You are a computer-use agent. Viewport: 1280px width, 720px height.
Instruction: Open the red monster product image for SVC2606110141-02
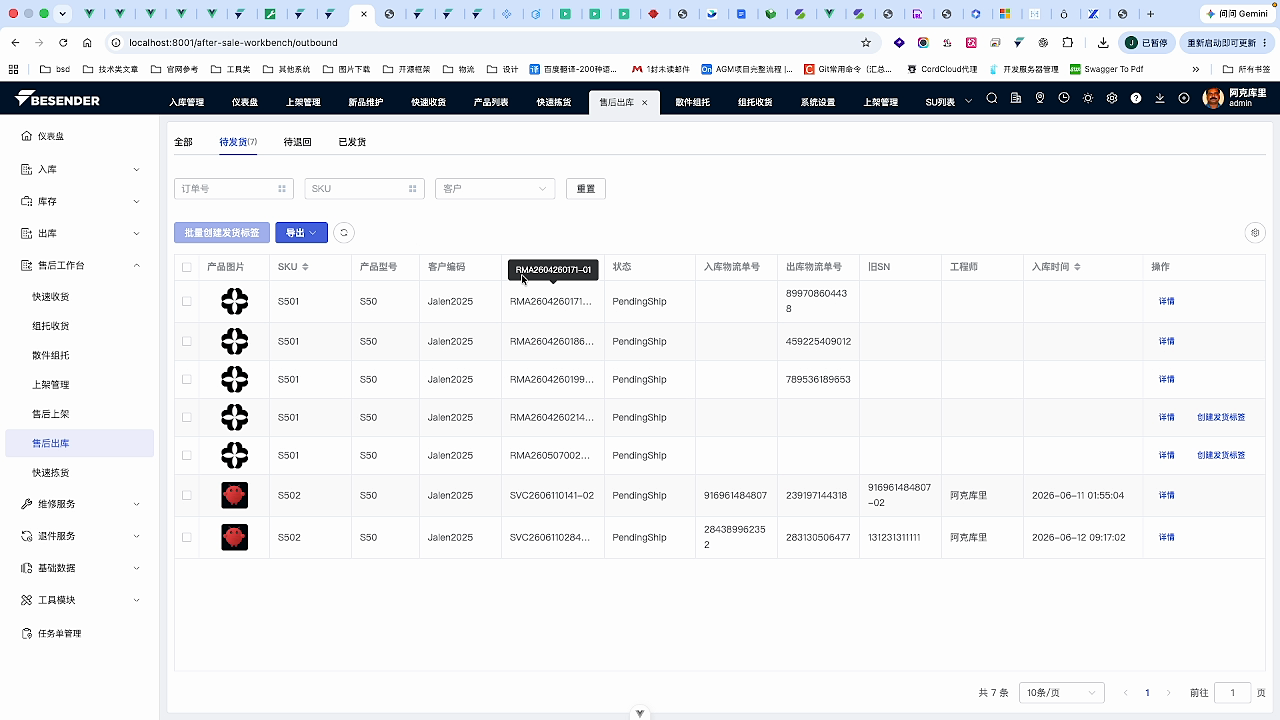[x=234, y=495]
